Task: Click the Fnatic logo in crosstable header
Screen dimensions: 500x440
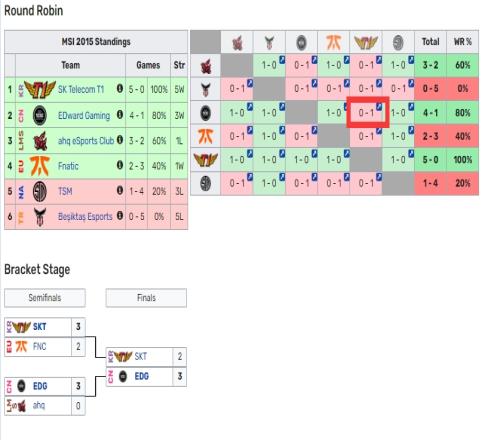Action: (333, 42)
